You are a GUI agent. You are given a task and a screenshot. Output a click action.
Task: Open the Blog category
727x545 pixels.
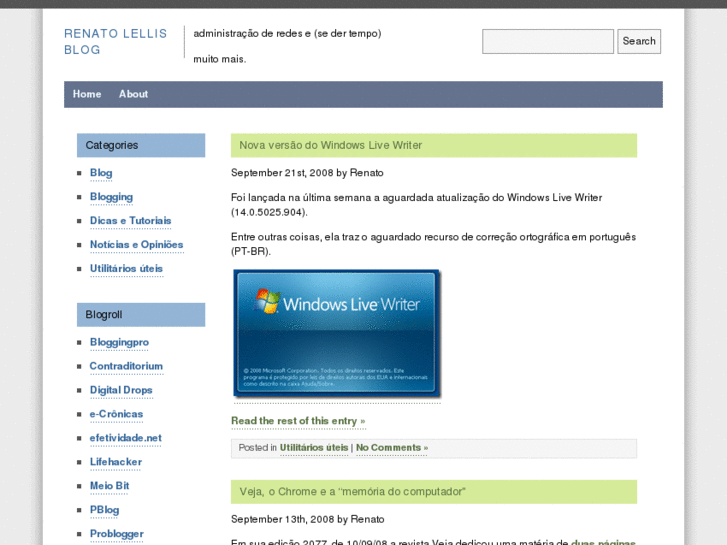click(x=101, y=173)
